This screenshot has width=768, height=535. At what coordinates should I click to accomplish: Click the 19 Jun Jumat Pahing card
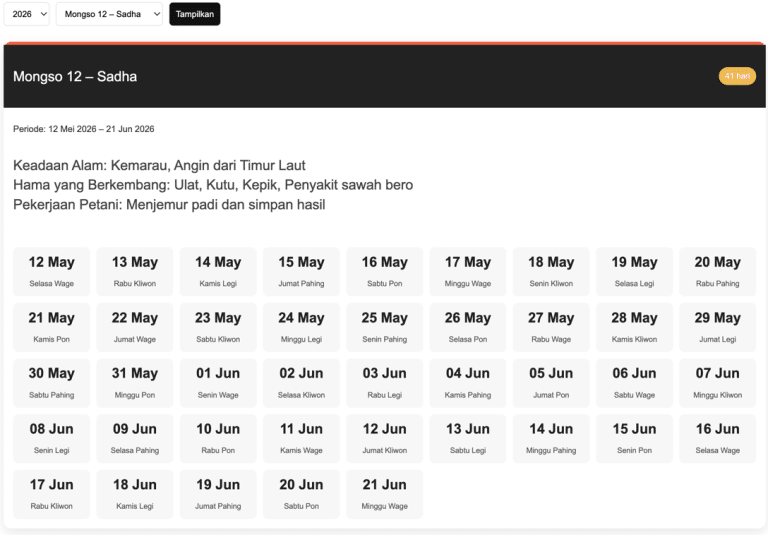(x=218, y=494)
